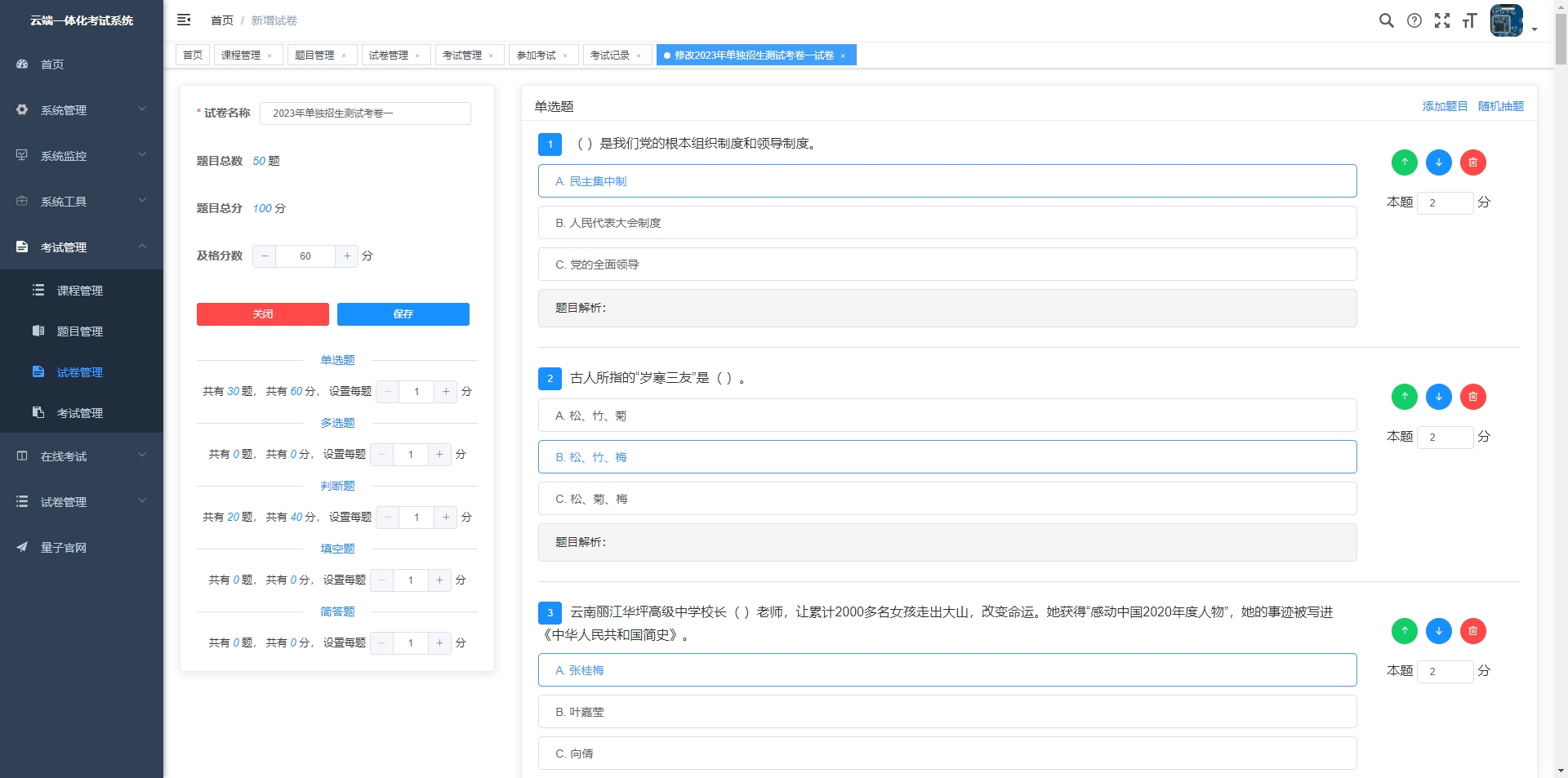
Task: Open the search magnifier icon
Action: coord(1386,20)
